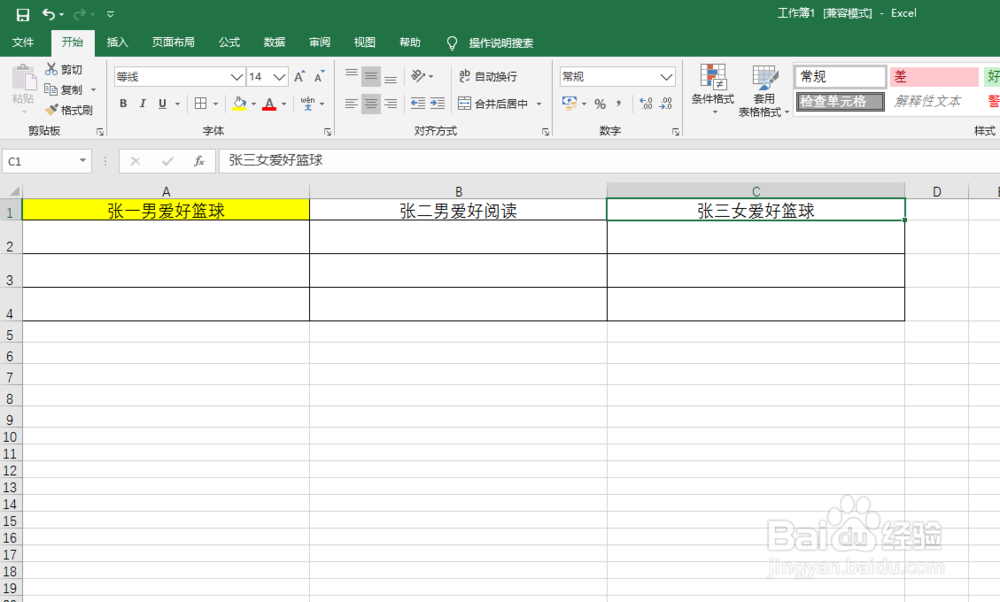Screen dimensions: 1000x602
Task: Apply percent style
Action: pos(600,103)
